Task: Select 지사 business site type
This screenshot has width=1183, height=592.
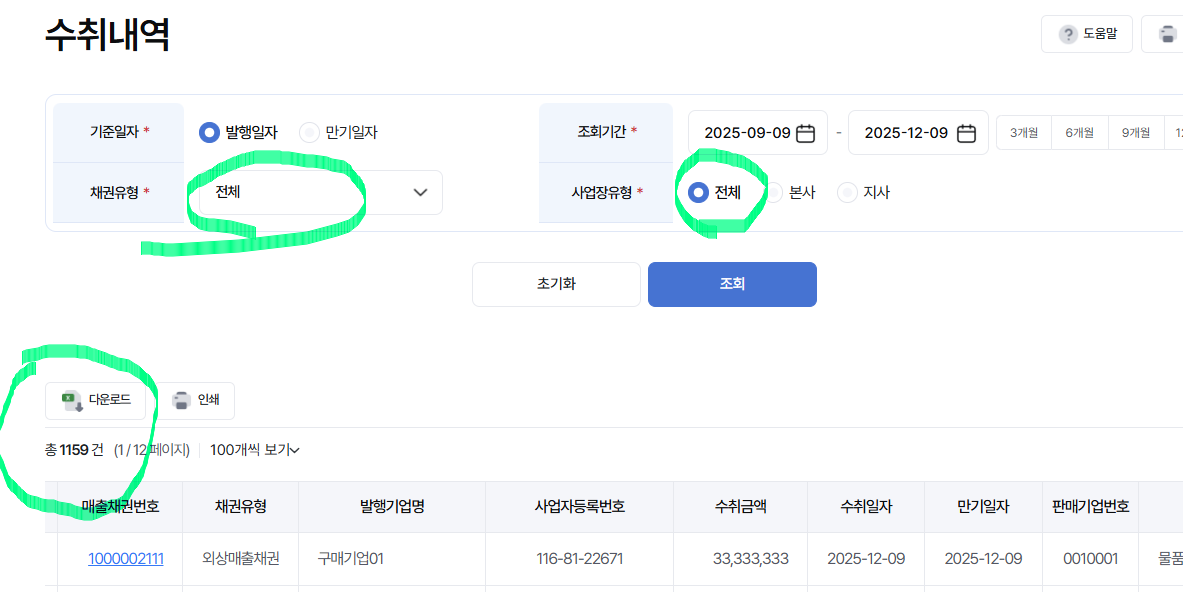Action: [x=848, y=193]
